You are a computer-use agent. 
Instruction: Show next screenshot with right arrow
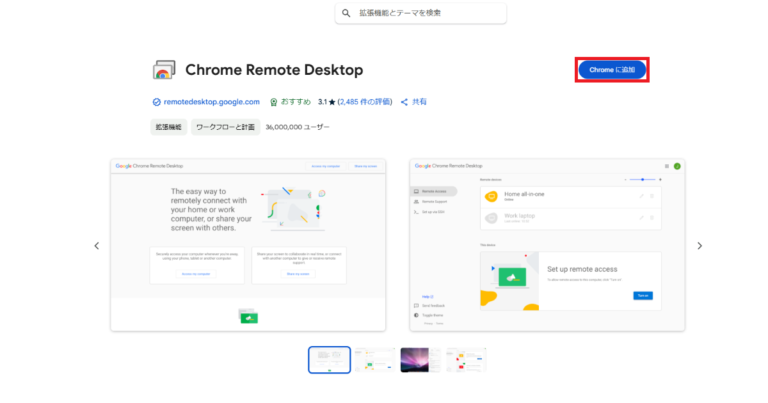pyautogui.click(x=700, y=246)
